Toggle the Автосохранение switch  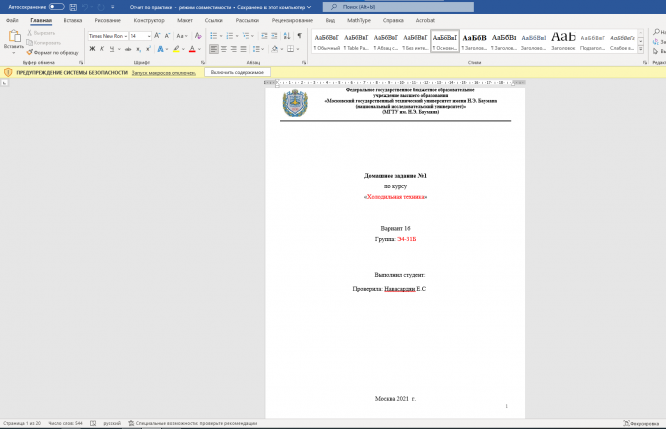click(56, 7)
